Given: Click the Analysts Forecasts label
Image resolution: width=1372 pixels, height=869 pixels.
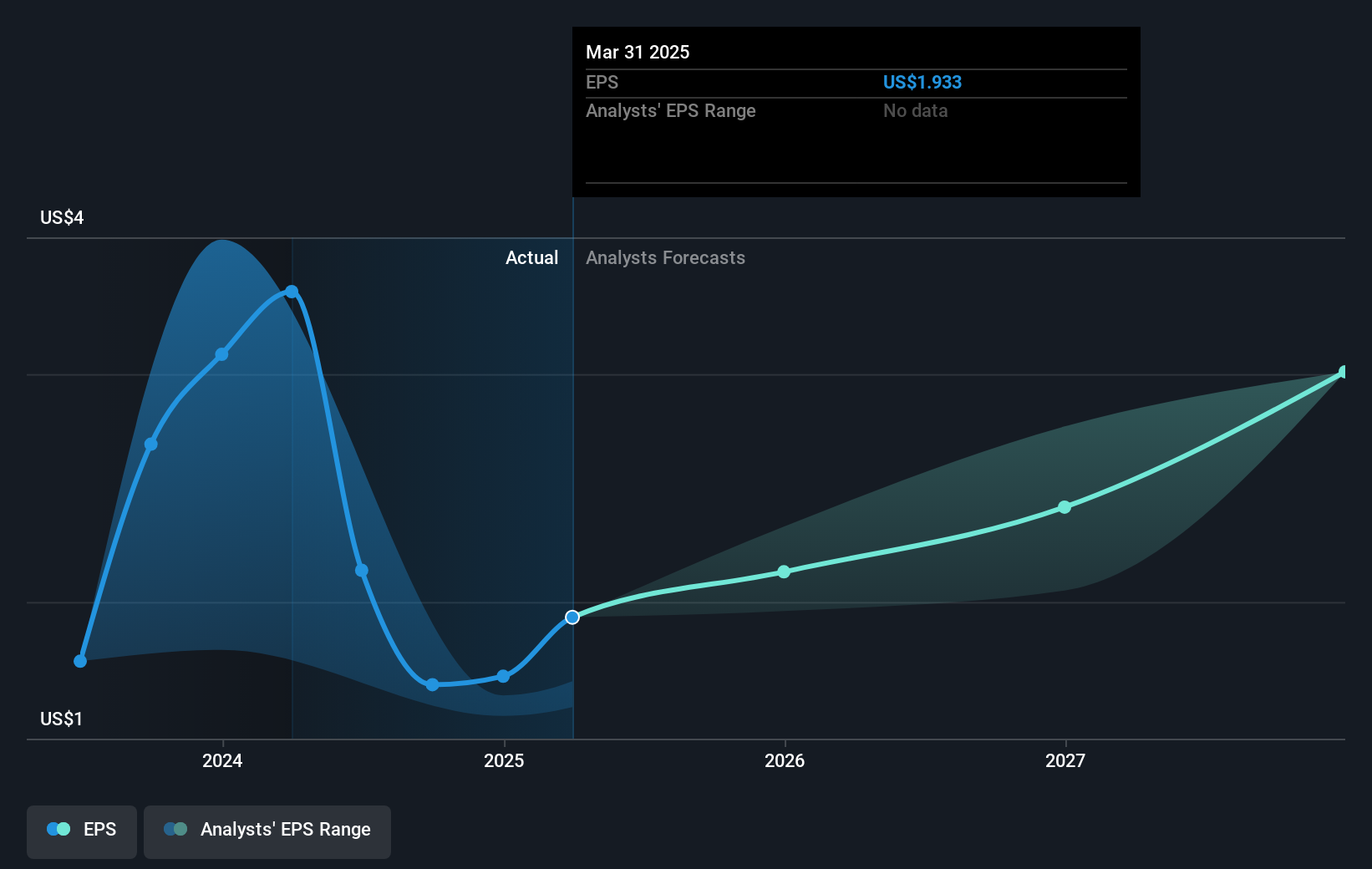Looking at the screenshot, I should (x=665, y=257).
